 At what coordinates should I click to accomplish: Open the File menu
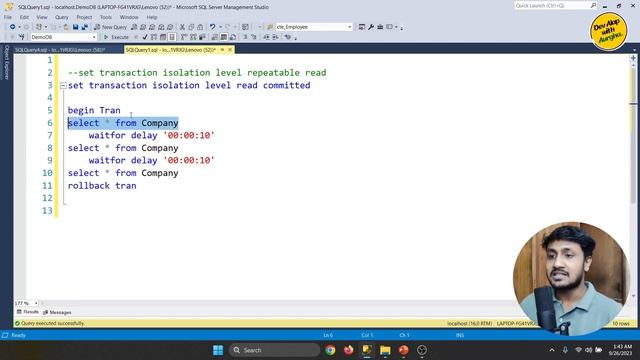[x=8, y=17]
